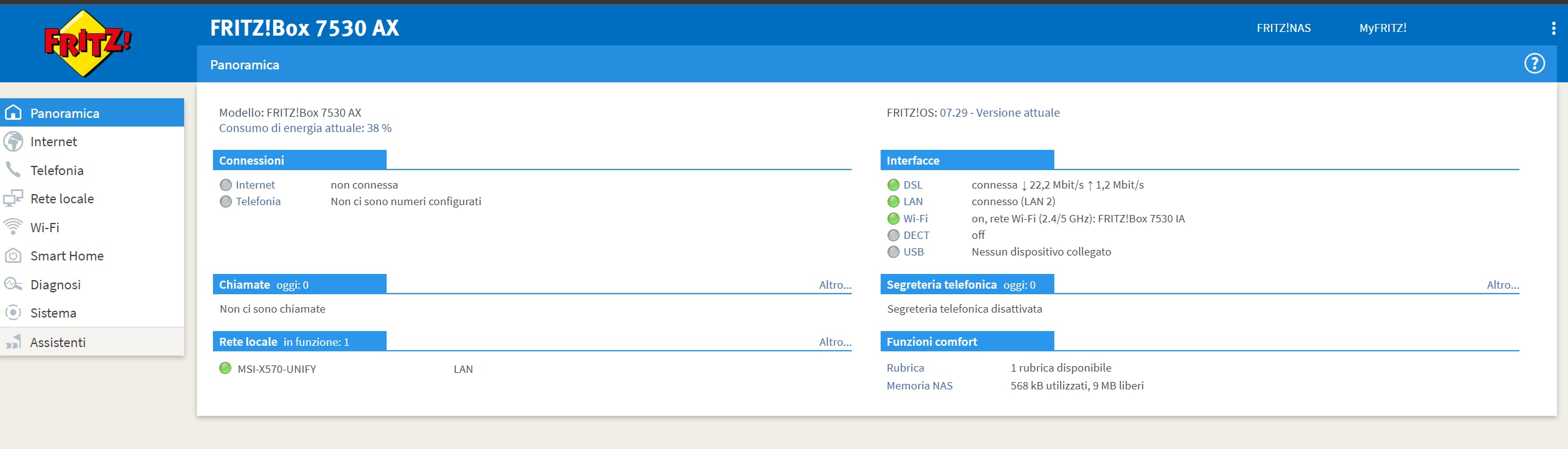Click the Sistema settings icon

pyautogui.click(x=13, y=313)
